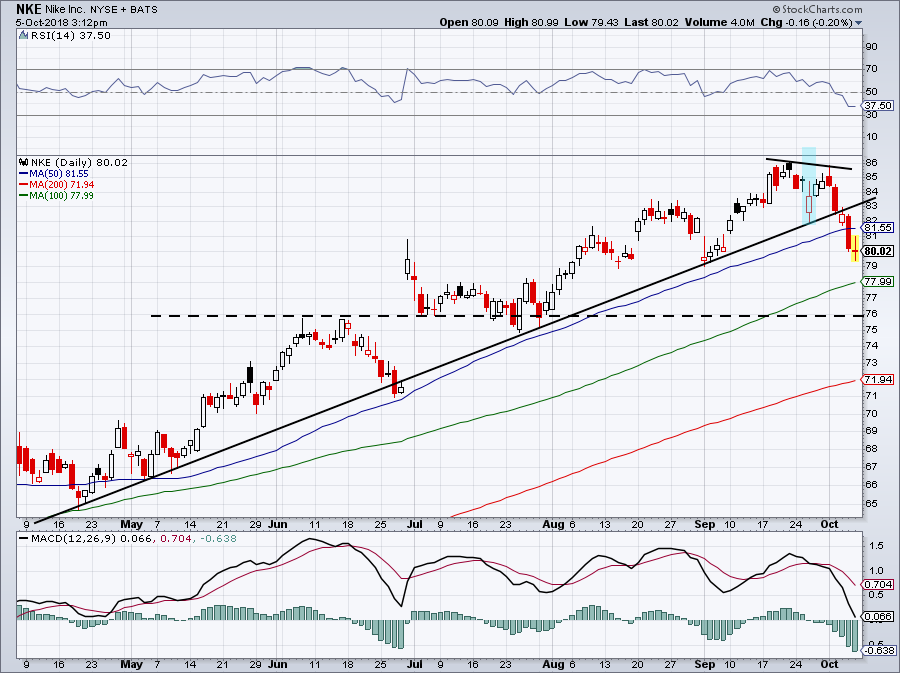This screenshot has width=900, height=673.
Task: Click the NYSE + BATS exchange label
Action: coord(124,10)
